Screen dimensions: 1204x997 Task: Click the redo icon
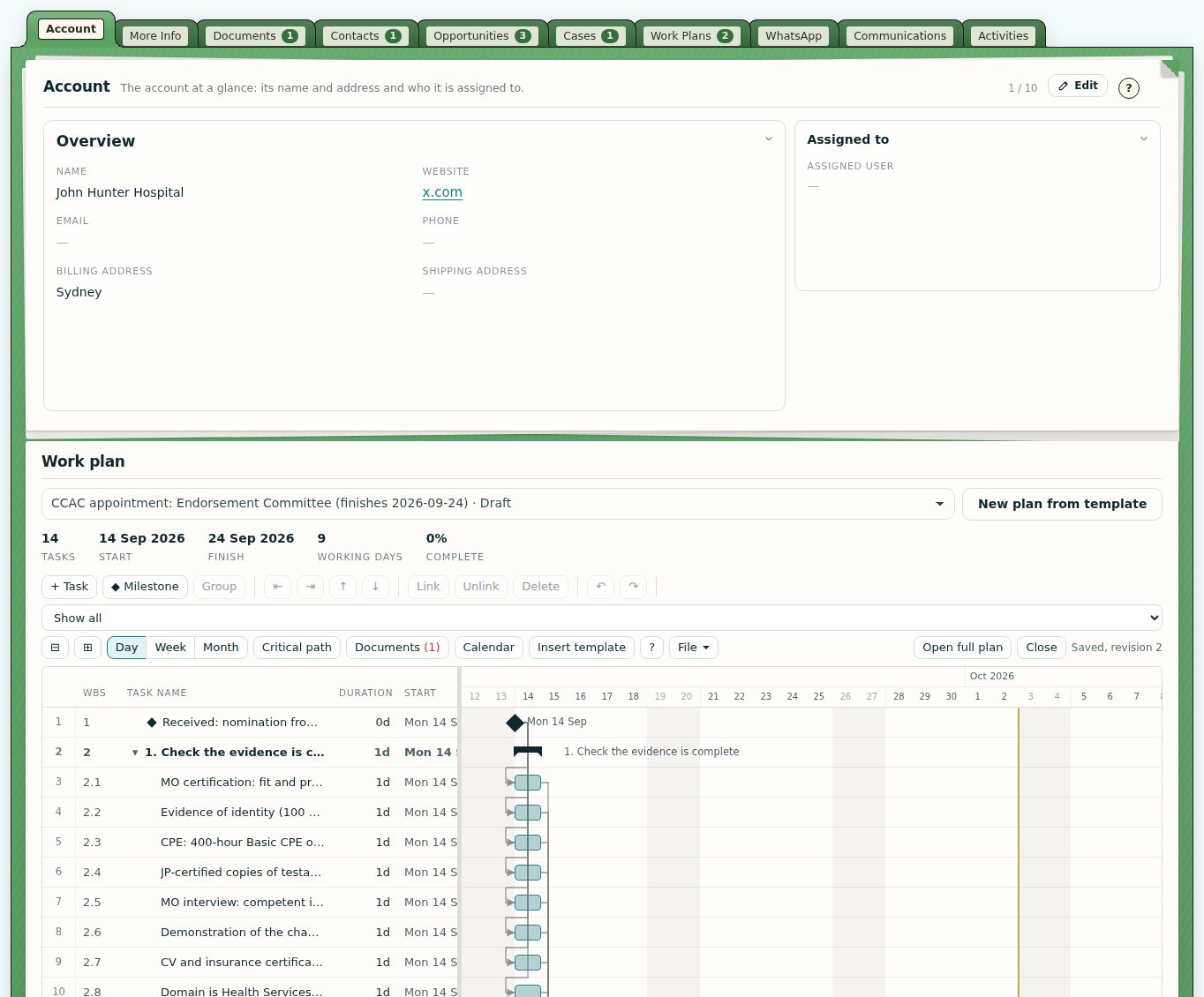tap(633, 587)
